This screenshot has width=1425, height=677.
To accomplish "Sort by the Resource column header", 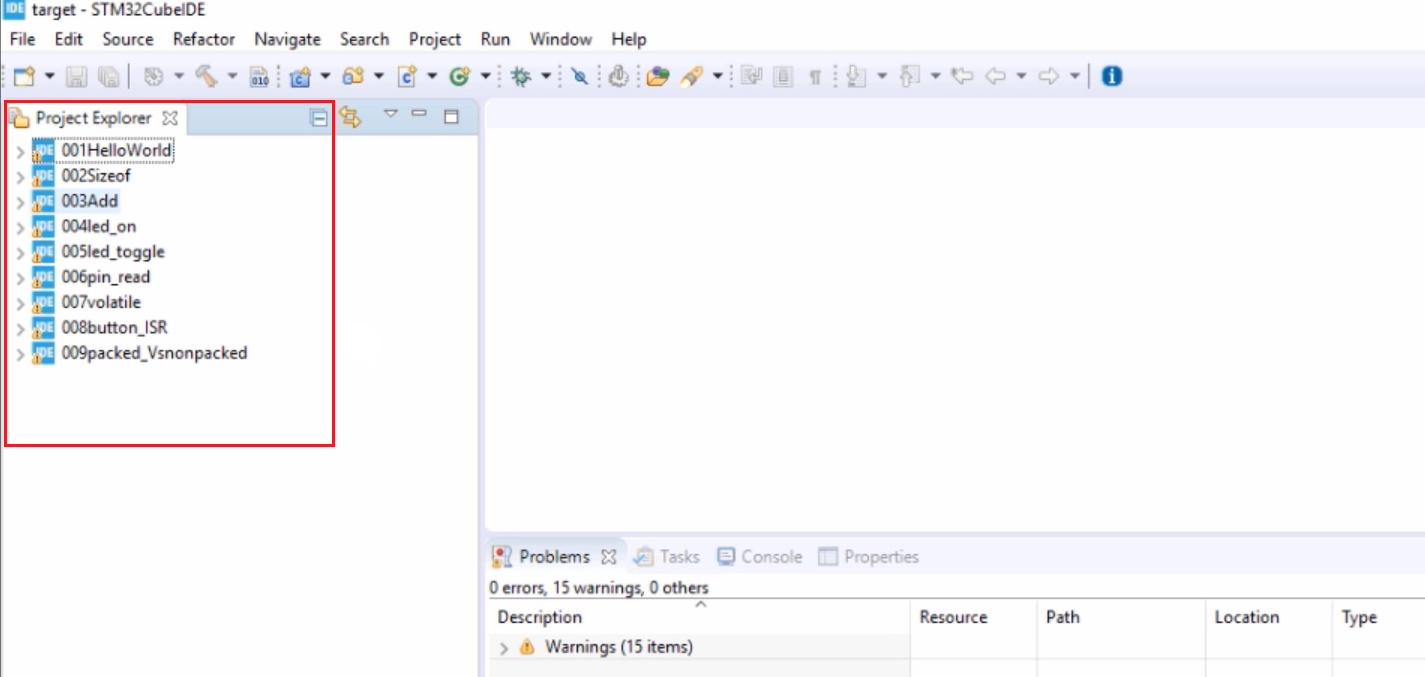I will tap(974, 617).
